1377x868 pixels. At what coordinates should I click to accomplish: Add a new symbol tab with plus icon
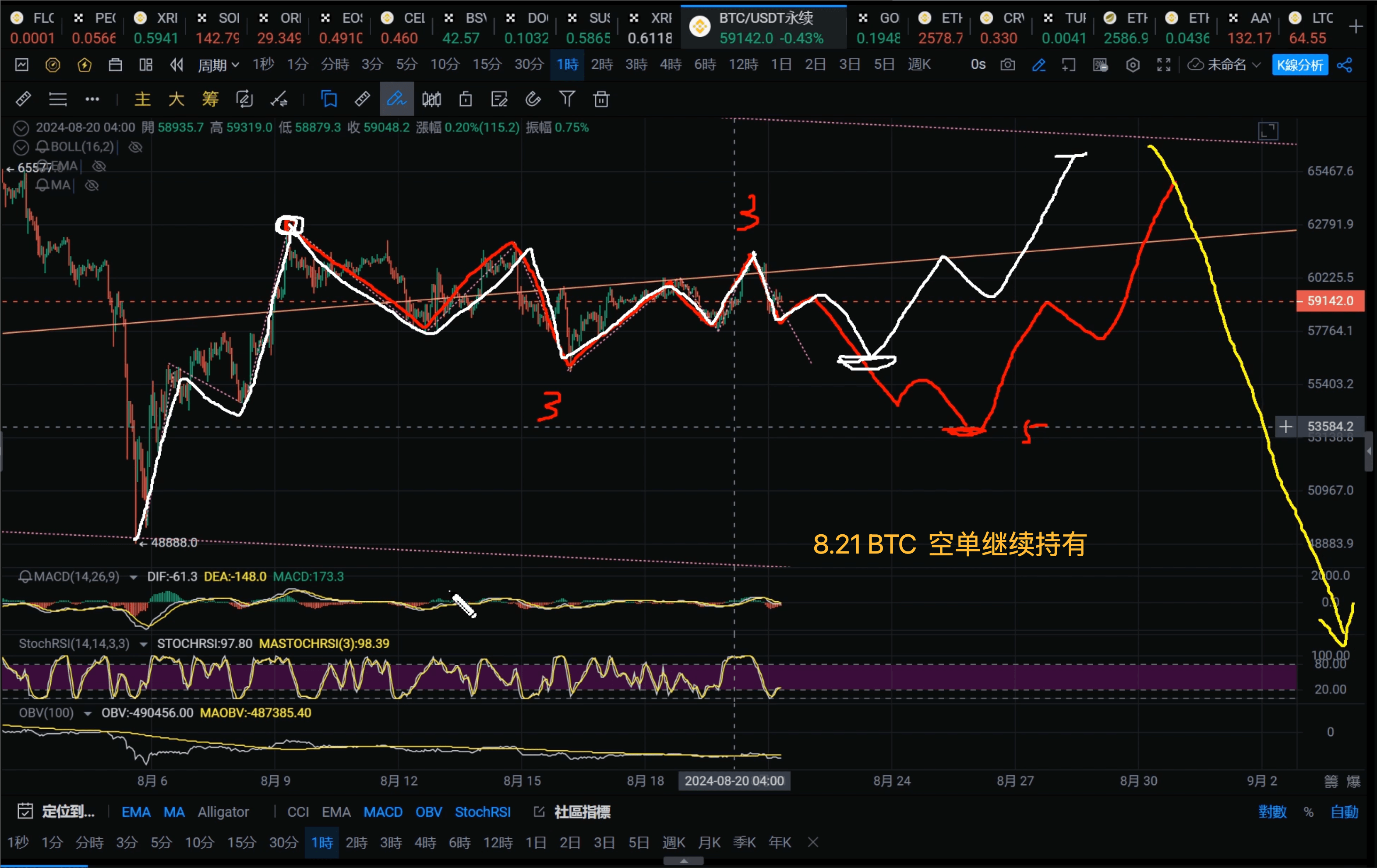click(1355, 27)
